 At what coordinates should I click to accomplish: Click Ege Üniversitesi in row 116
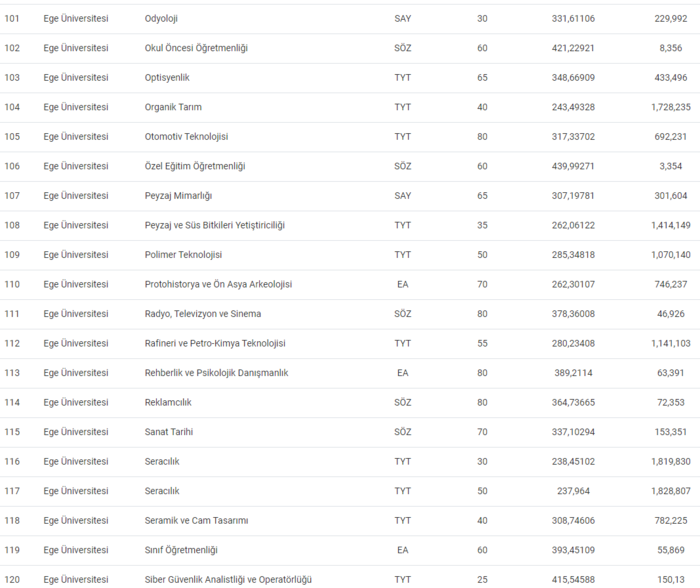(76, 461)
